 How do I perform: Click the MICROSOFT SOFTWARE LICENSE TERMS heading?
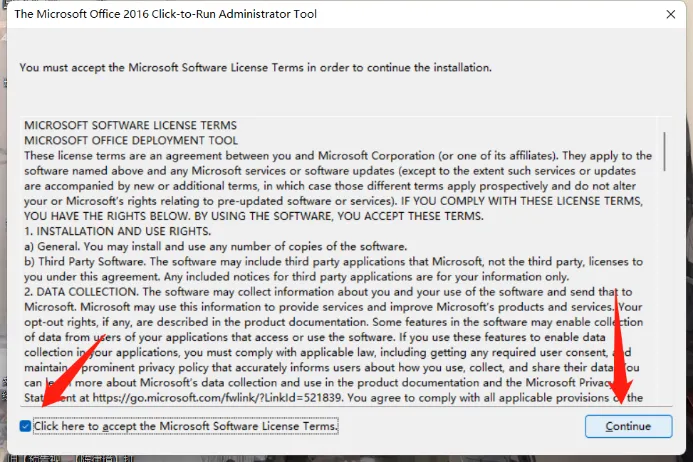coord(130,126)
